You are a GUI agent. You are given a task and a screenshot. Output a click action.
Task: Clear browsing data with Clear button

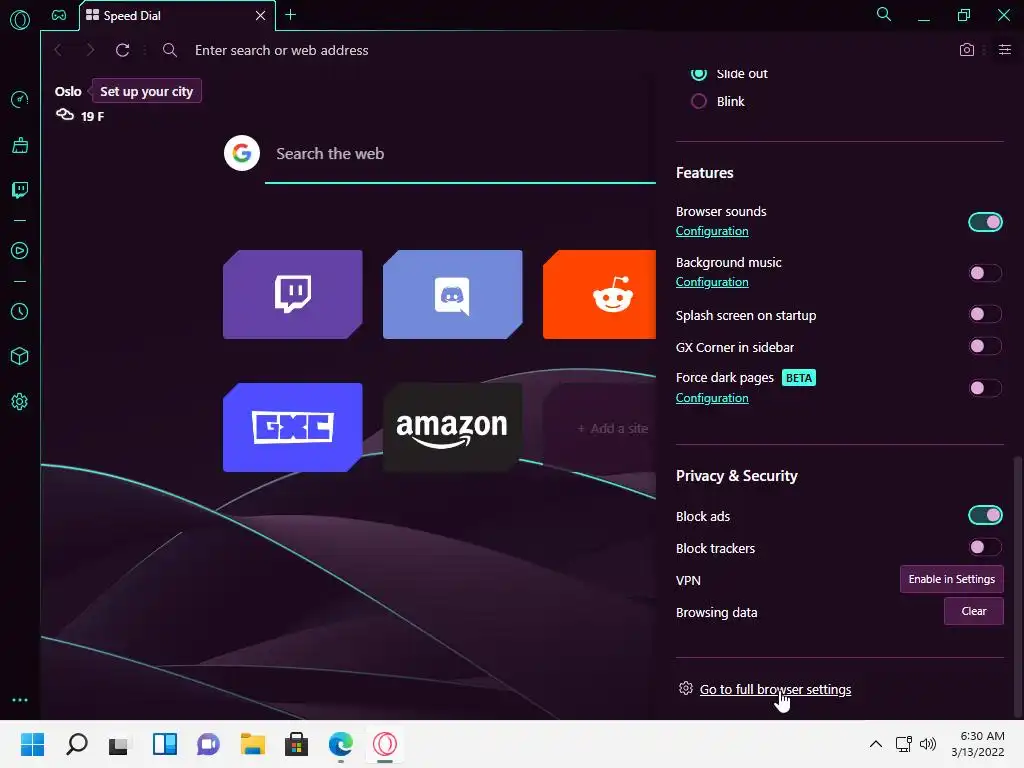tap(974, 611)
